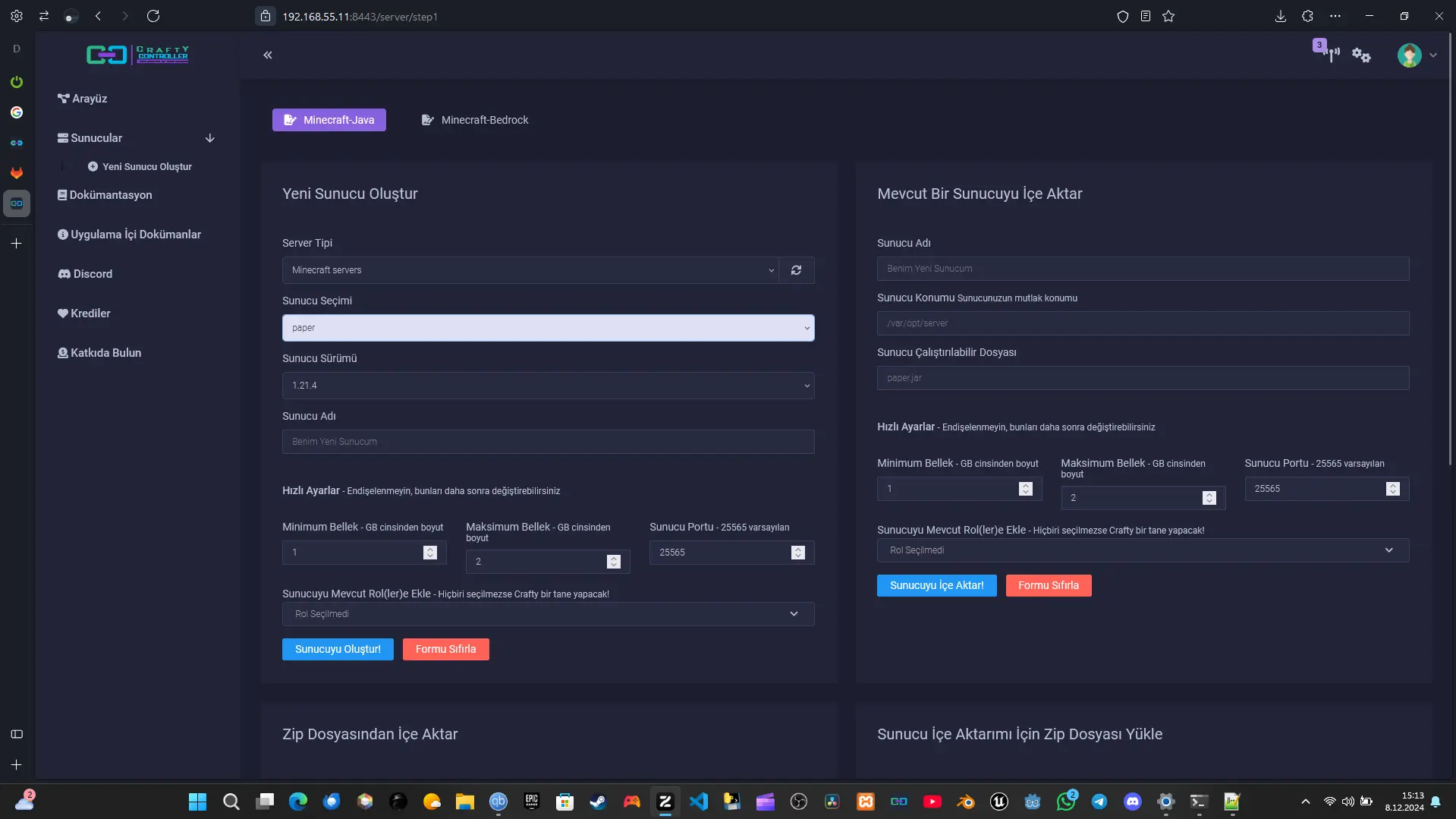The width and height of the screenshot is (1456, 819).
Task: Click Maksimum Bellek field in import form
Action: tap(1143, 498)
